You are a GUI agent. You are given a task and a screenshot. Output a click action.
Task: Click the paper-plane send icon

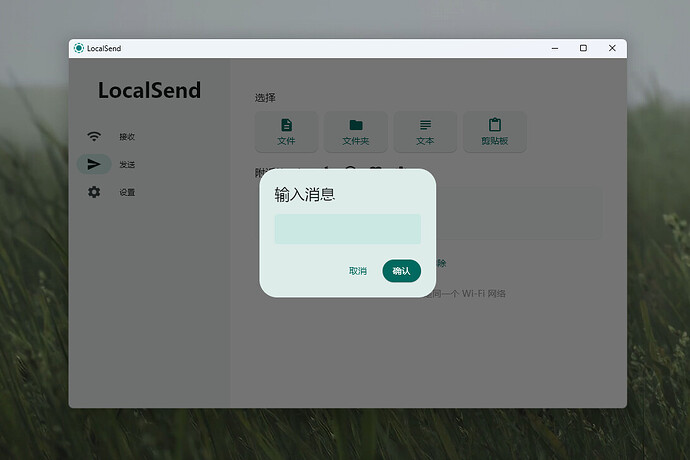94,164
